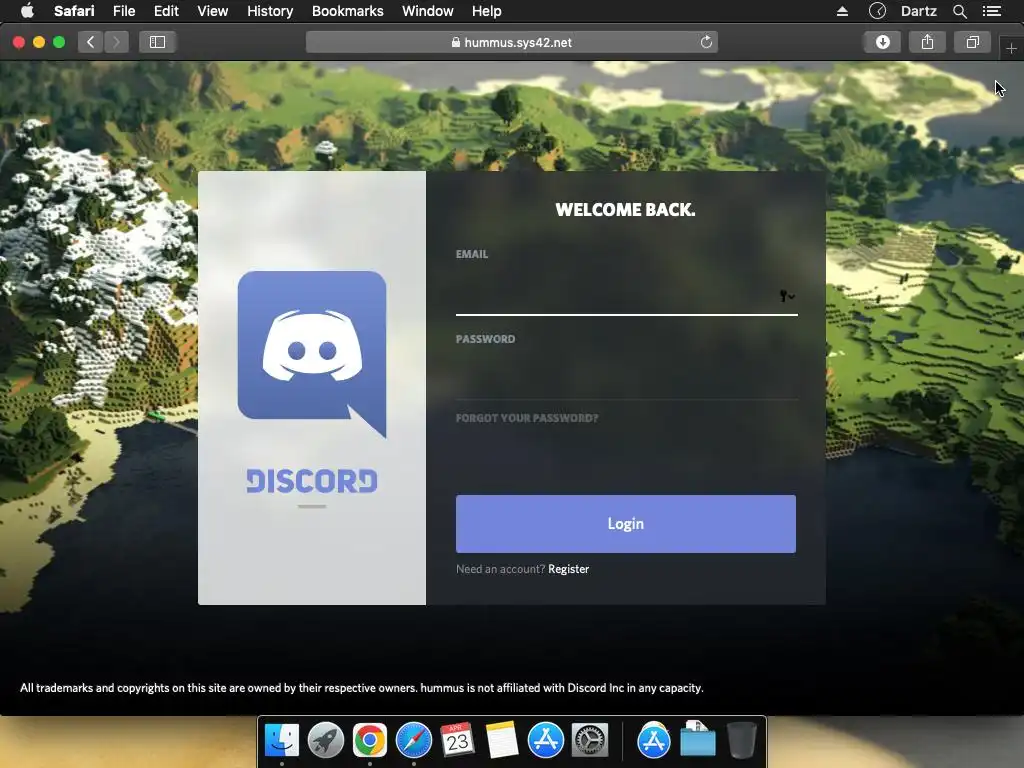Open the password autofill key dropdown
The width and height of the screenshot is (1024, 768).
(787, 296)
